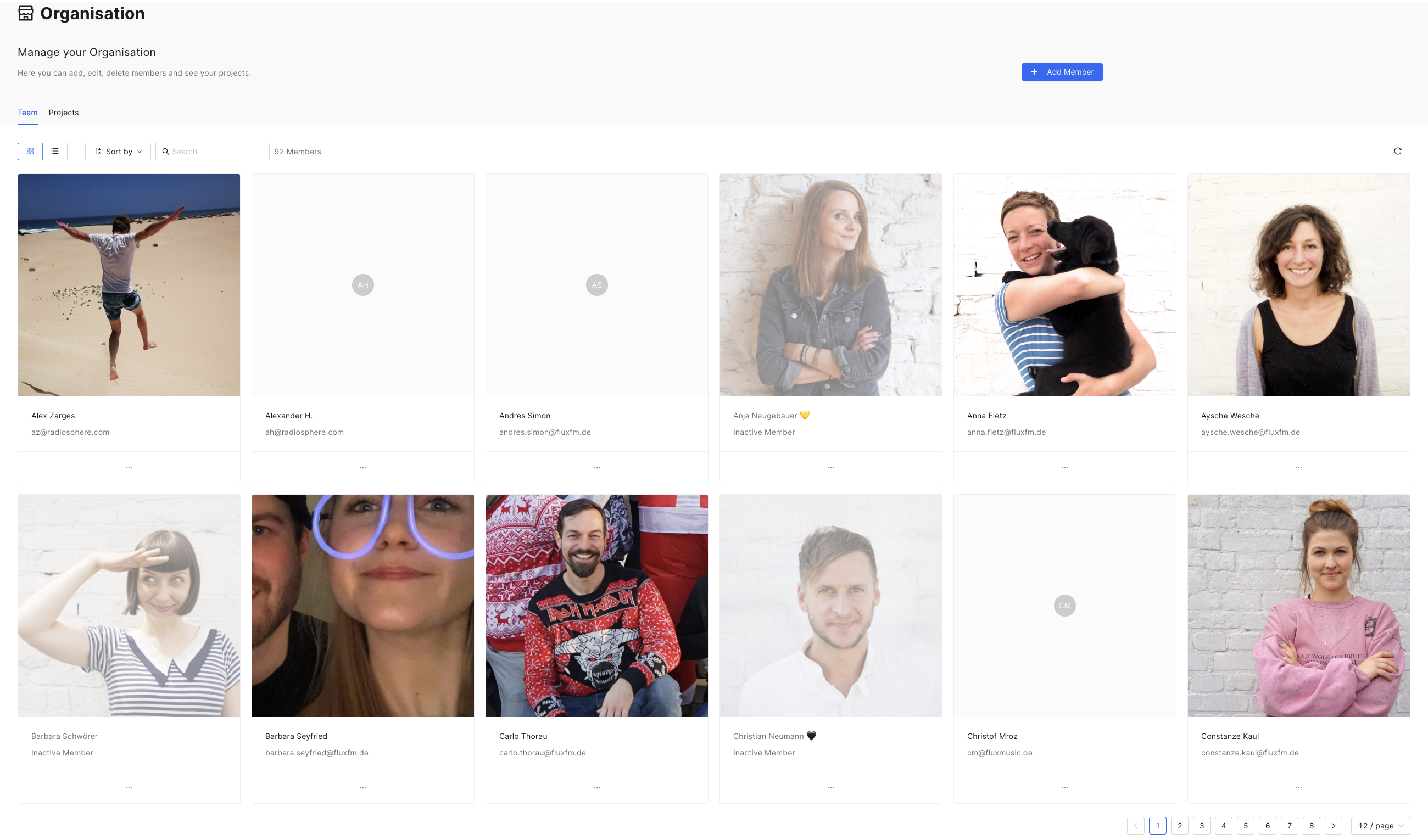Go to pagination page 4

[1224, 826]
